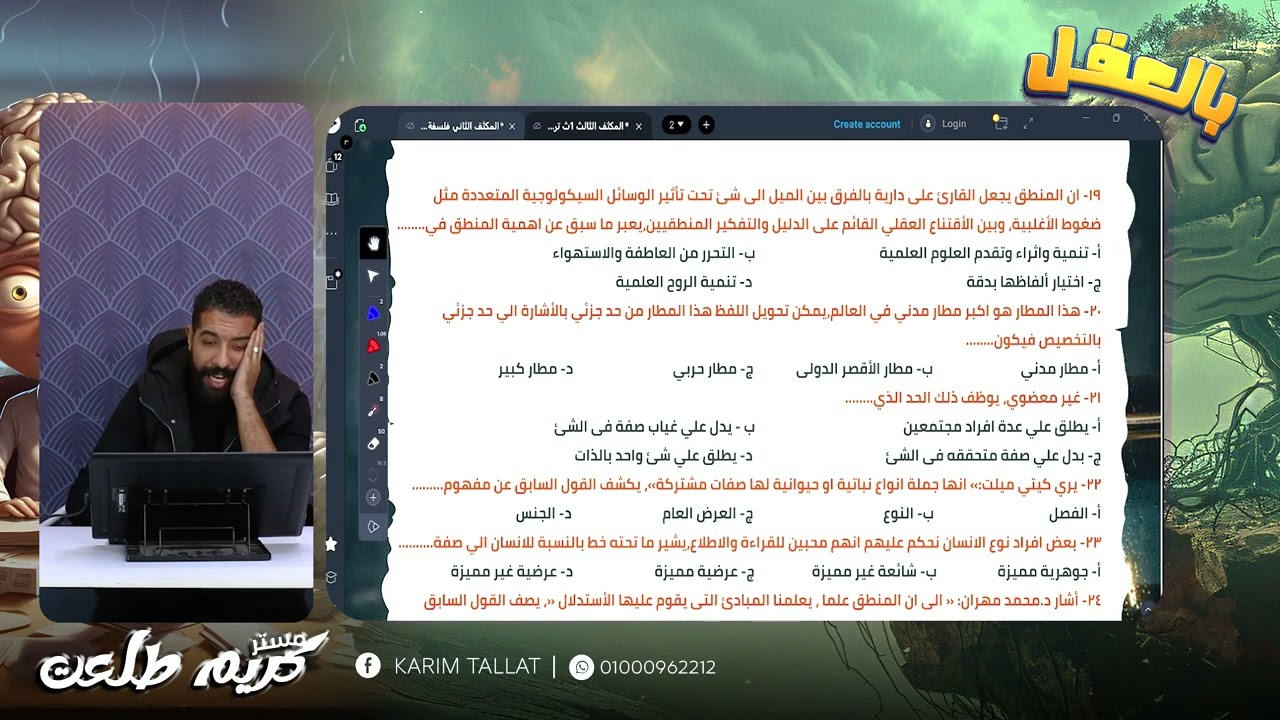Click answer ج- عرضية مميزة
This screenshot has width=1280, height=720.
[704, 572]
